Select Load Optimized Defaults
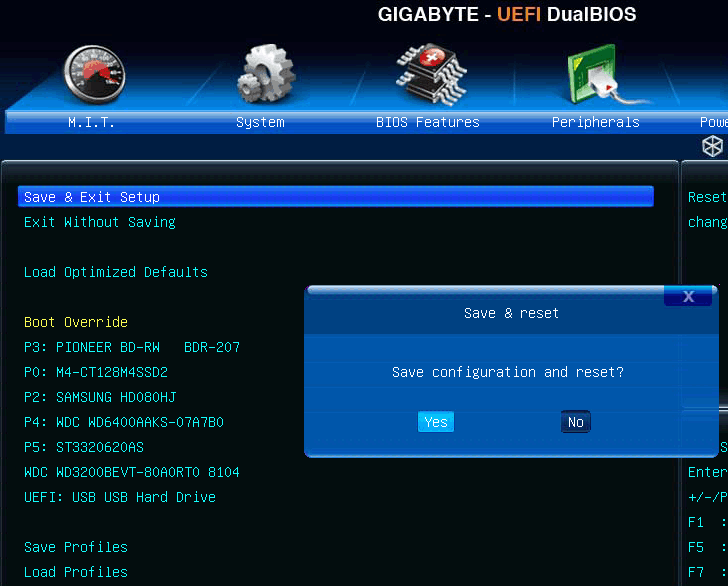 (x=116, y=272)
